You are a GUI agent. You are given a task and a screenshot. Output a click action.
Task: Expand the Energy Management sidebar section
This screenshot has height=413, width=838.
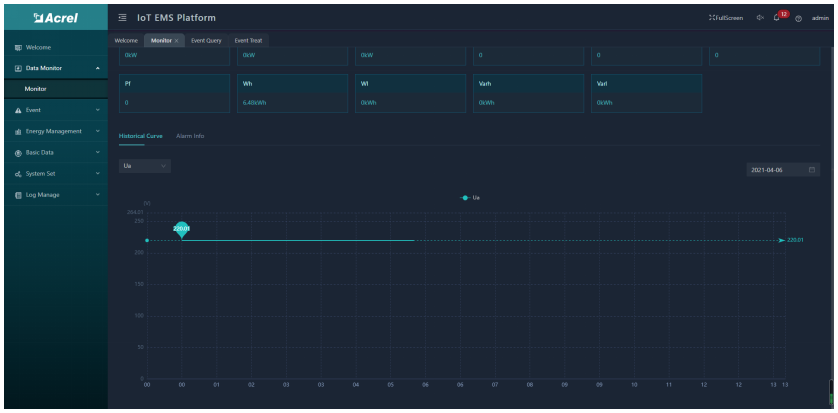(55, 129)
